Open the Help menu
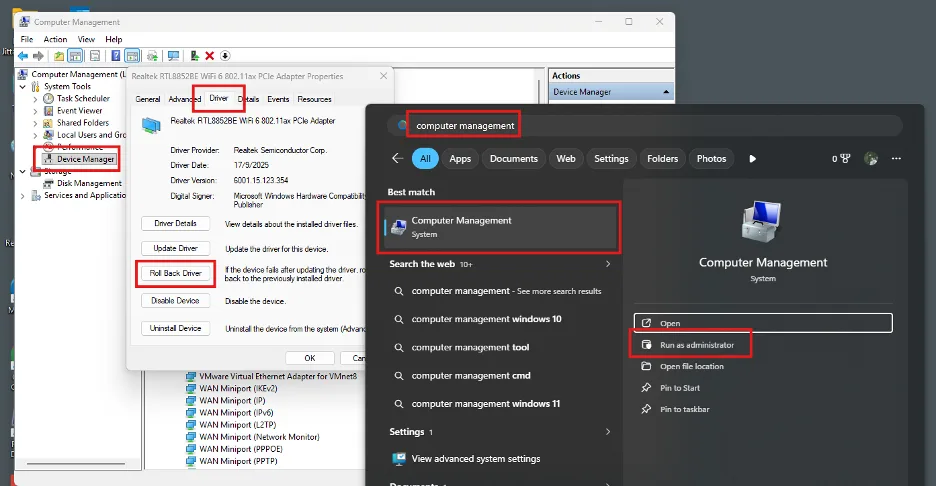936x486 pixels. pos(113,39)
